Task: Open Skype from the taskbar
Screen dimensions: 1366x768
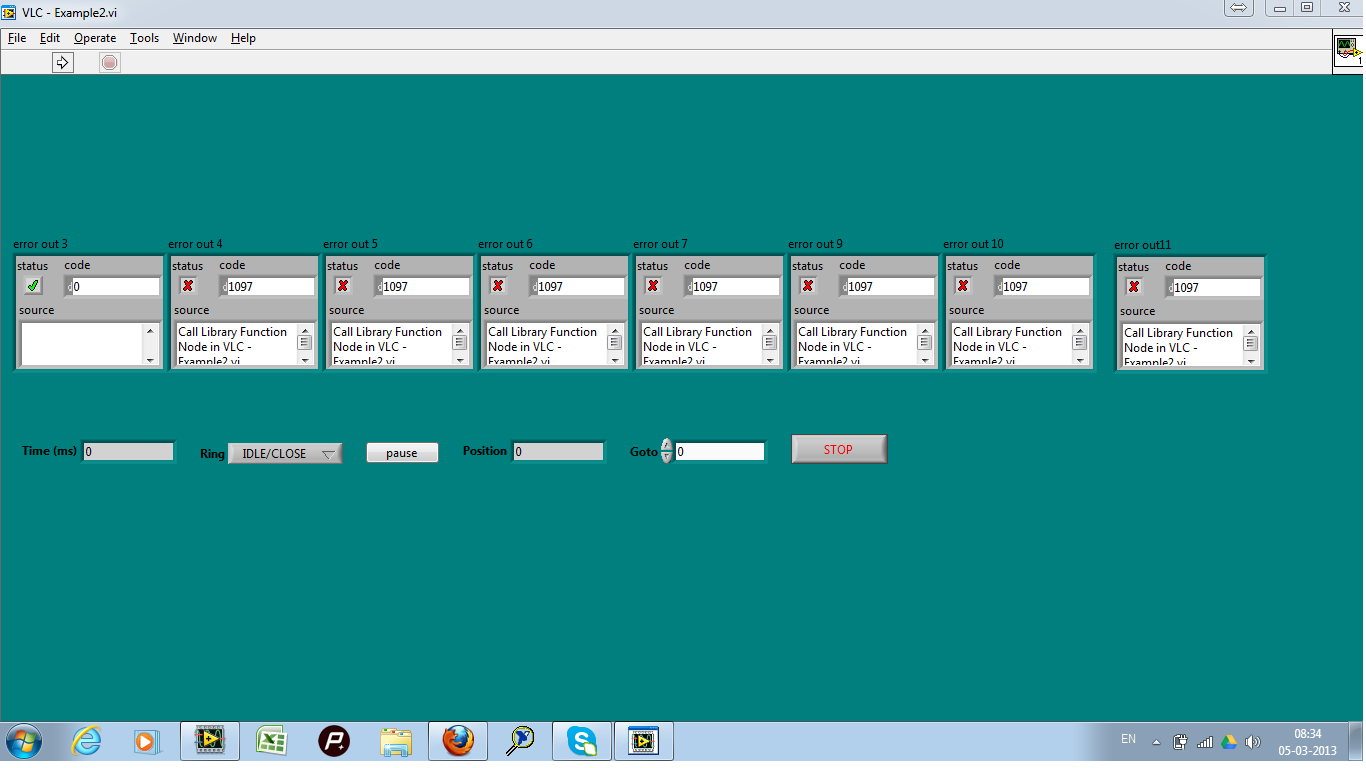Action: pos(582,741)
